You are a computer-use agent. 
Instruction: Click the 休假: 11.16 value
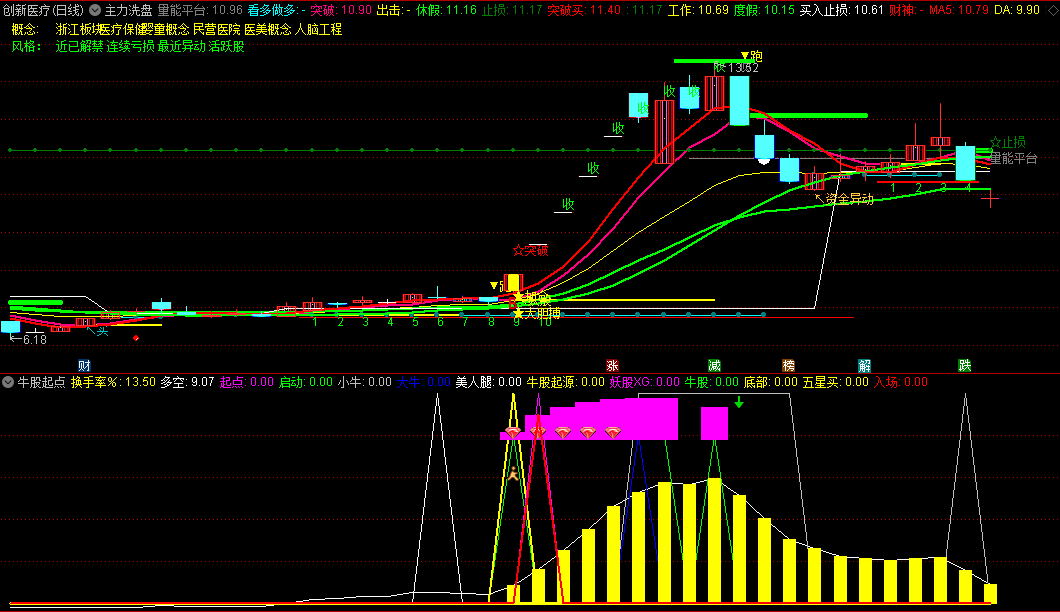[x=446, y=10]
